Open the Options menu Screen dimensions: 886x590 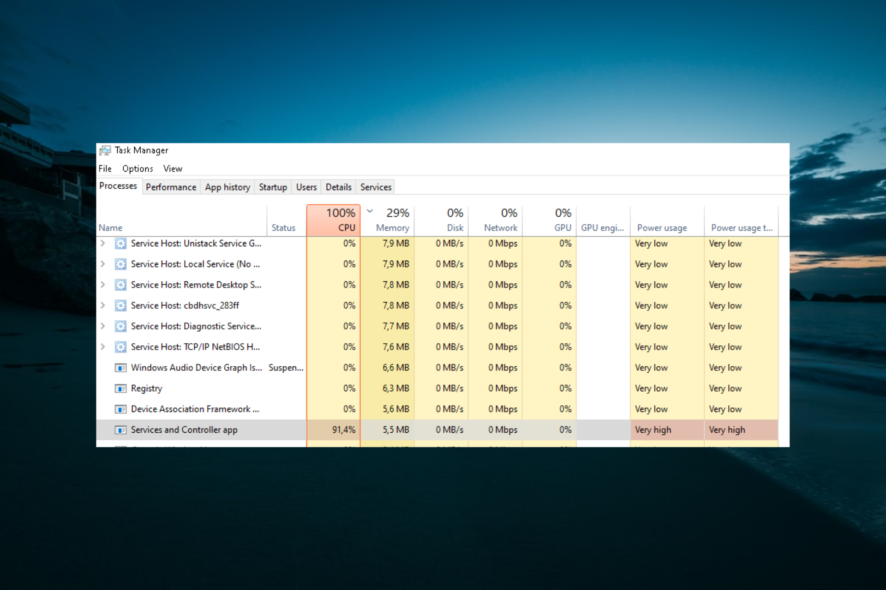click(137, 168)
